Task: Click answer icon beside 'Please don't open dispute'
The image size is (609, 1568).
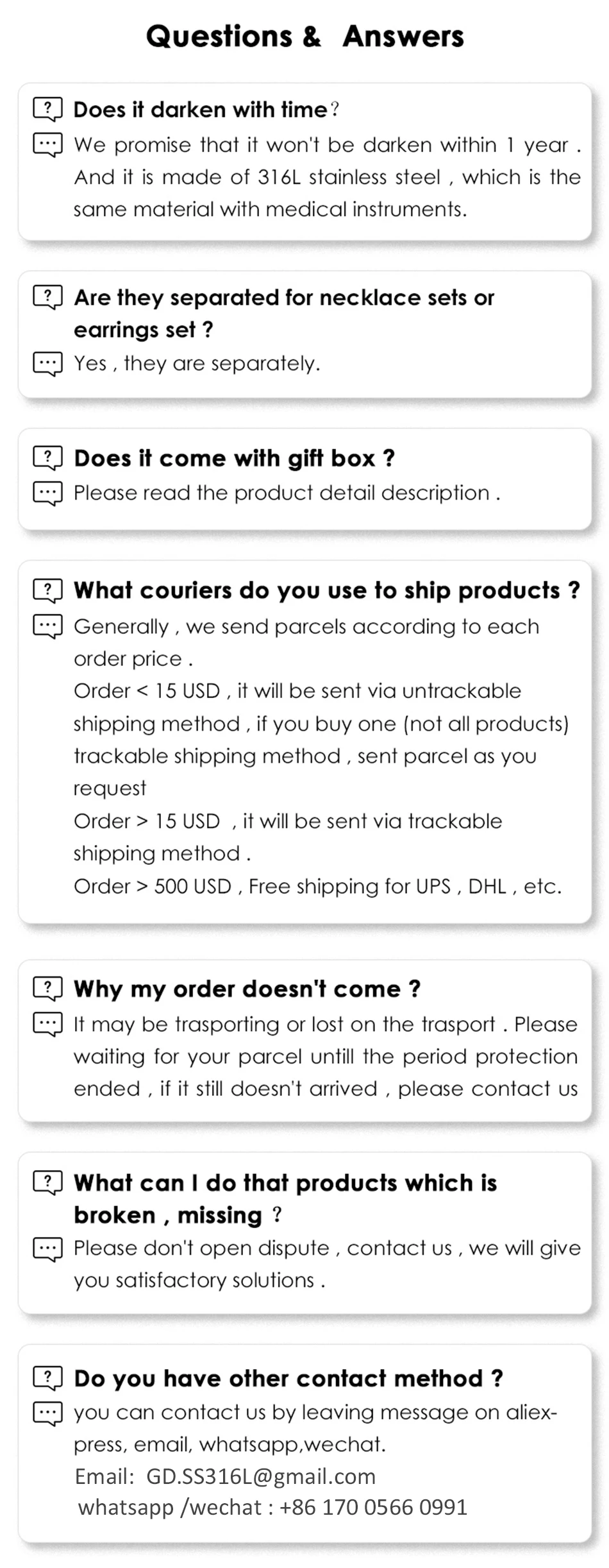Action: (47, 1248)
